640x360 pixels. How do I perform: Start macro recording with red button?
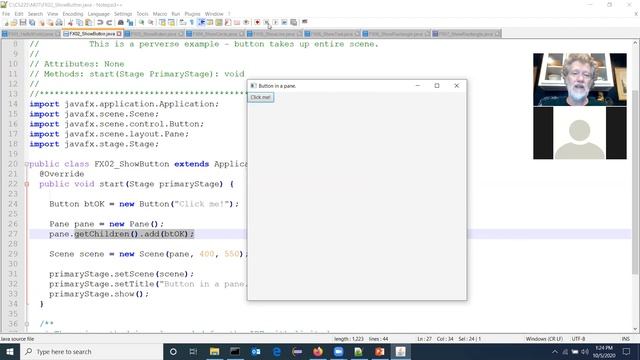(x=258, y=22)
